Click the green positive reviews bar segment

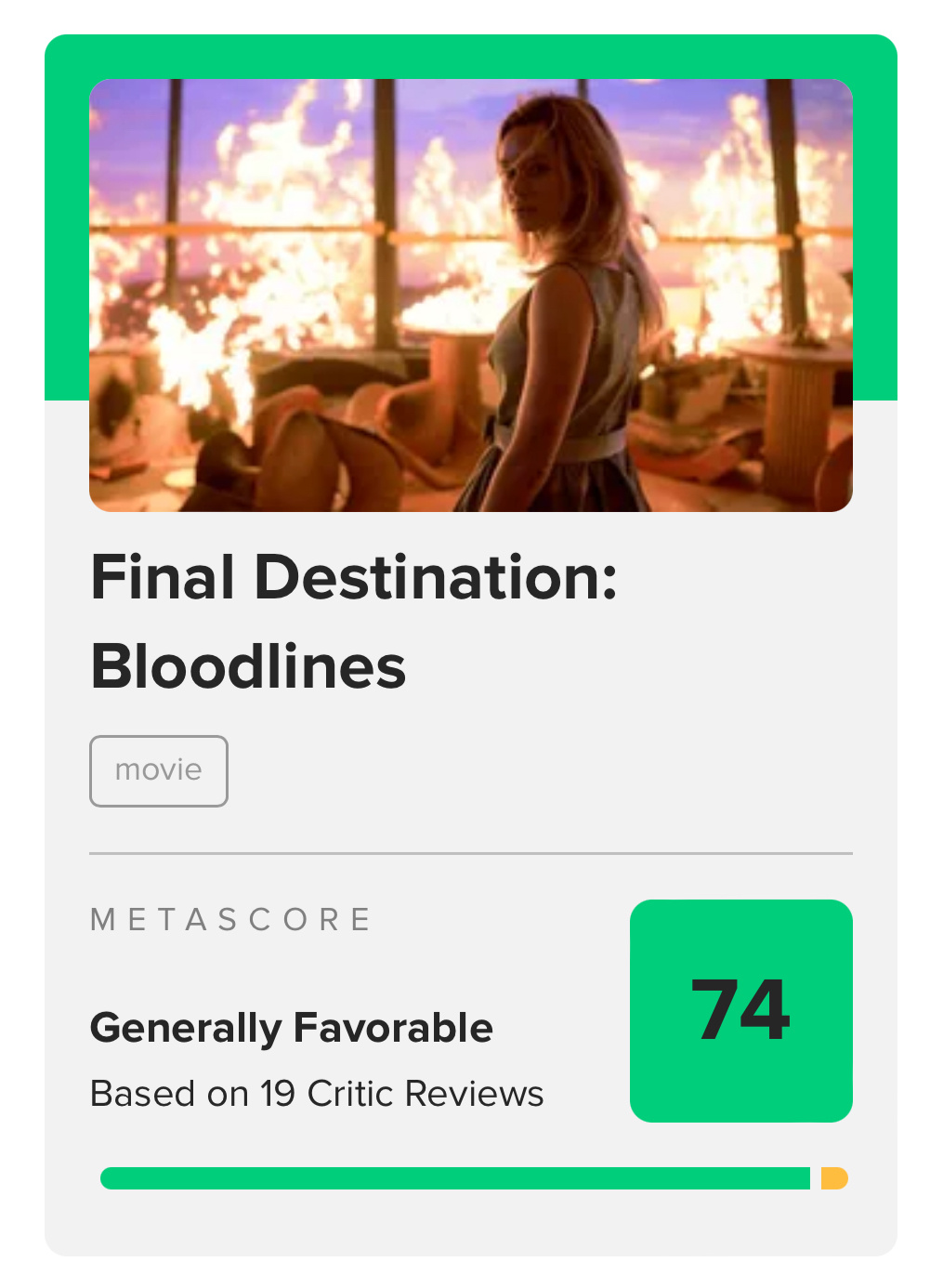455,1178
